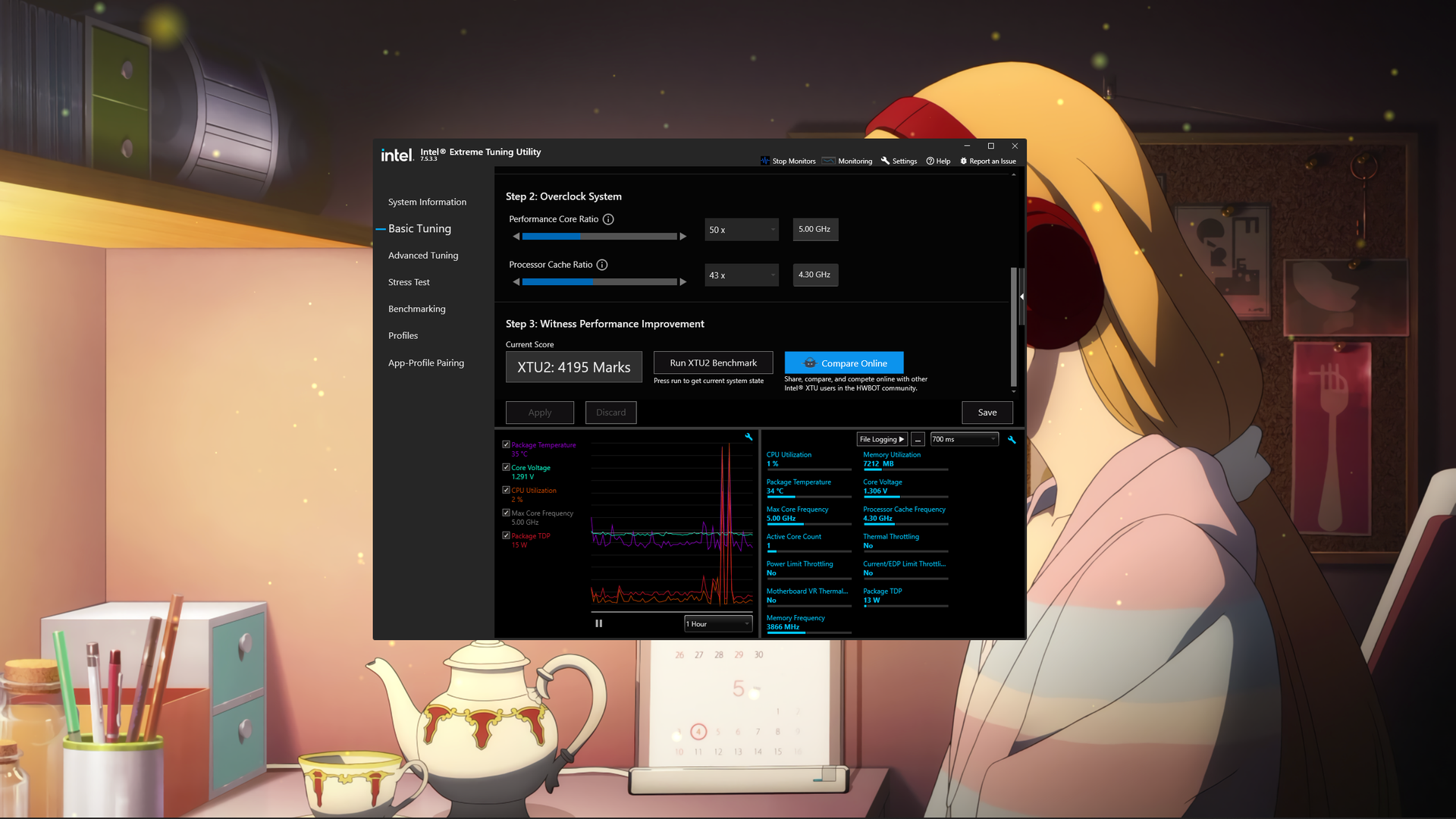Click Package TDP 13 W monitor

click(x=905, y=596)
